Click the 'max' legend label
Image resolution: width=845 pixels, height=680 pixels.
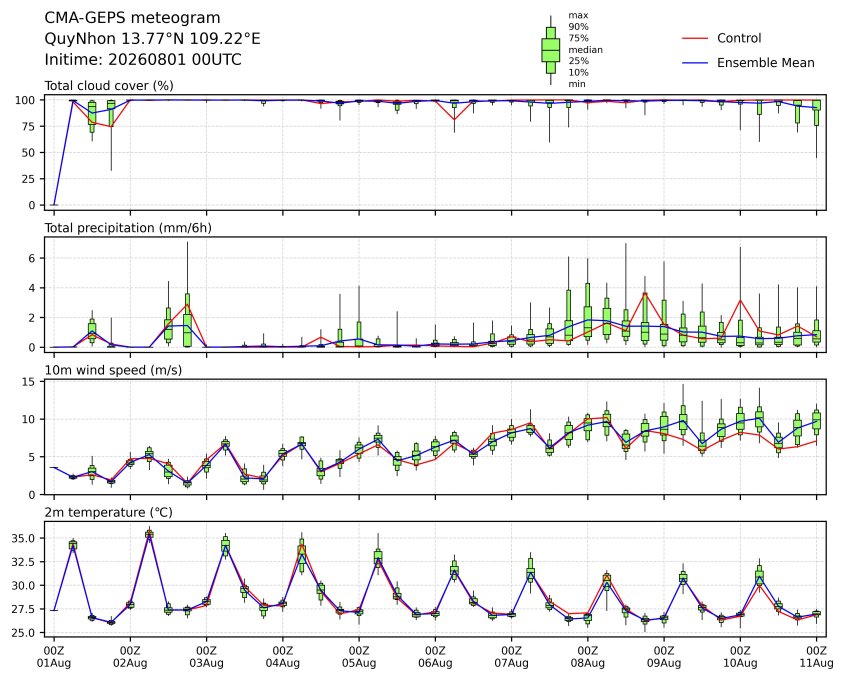pyautogui.click(x=578, y=16)
